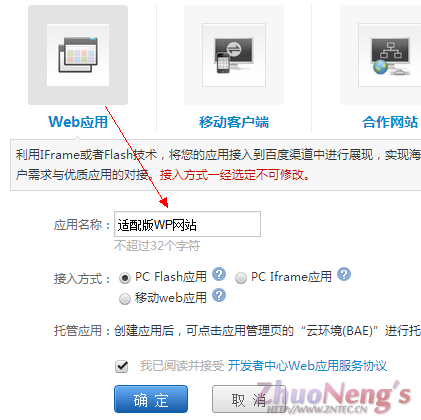This screenshot has height=420, width=421.
Task: Open help icon next to PC Flash应用
Action: pos(219,274)
